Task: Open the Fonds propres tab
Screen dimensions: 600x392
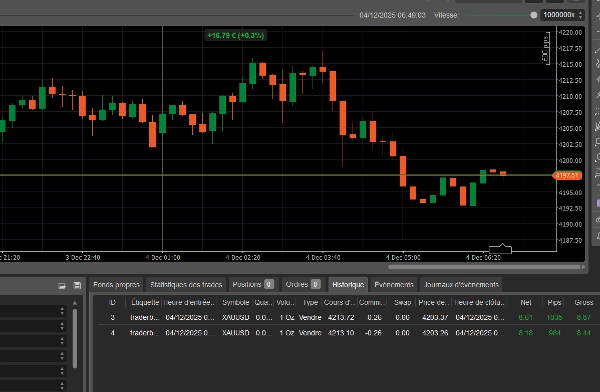Action: (116, 284)
